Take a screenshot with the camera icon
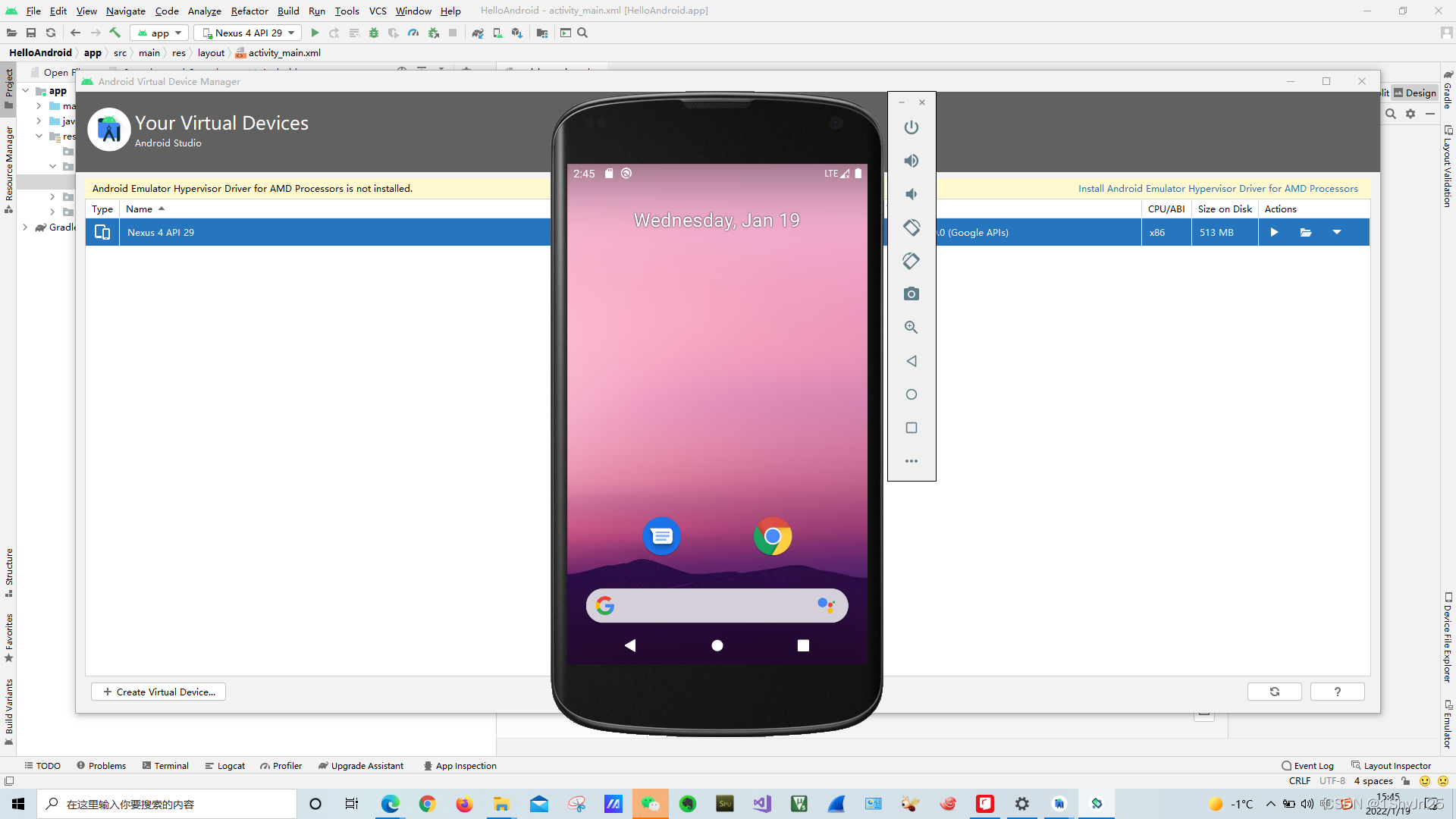Viewport: 1456px width, 819px height. coord(912,294)
